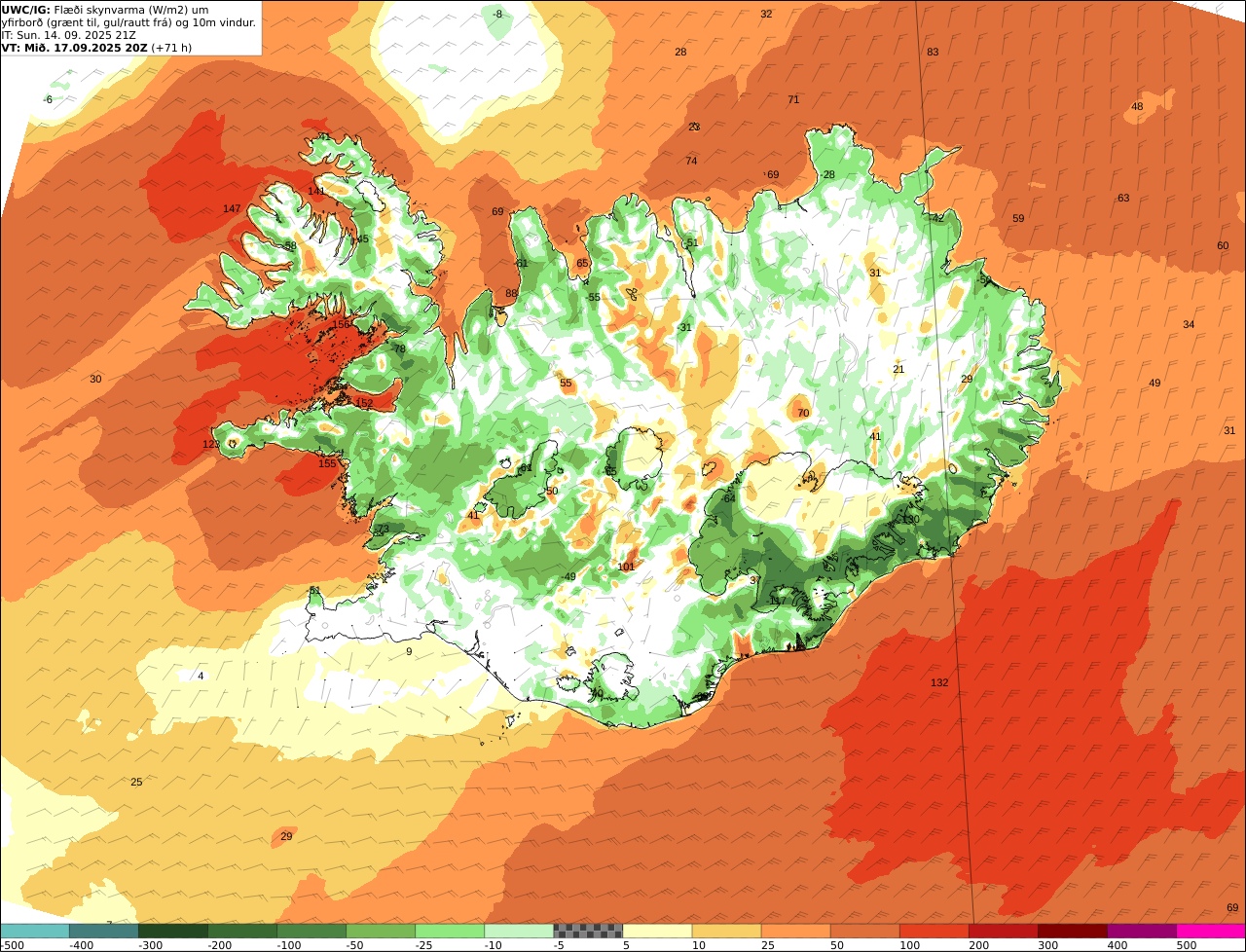Image resolution: width=1246 pixels, height=952 pixels.
Task: Click the '48' value in the northeast ocean
Action: click(1137, 107)
